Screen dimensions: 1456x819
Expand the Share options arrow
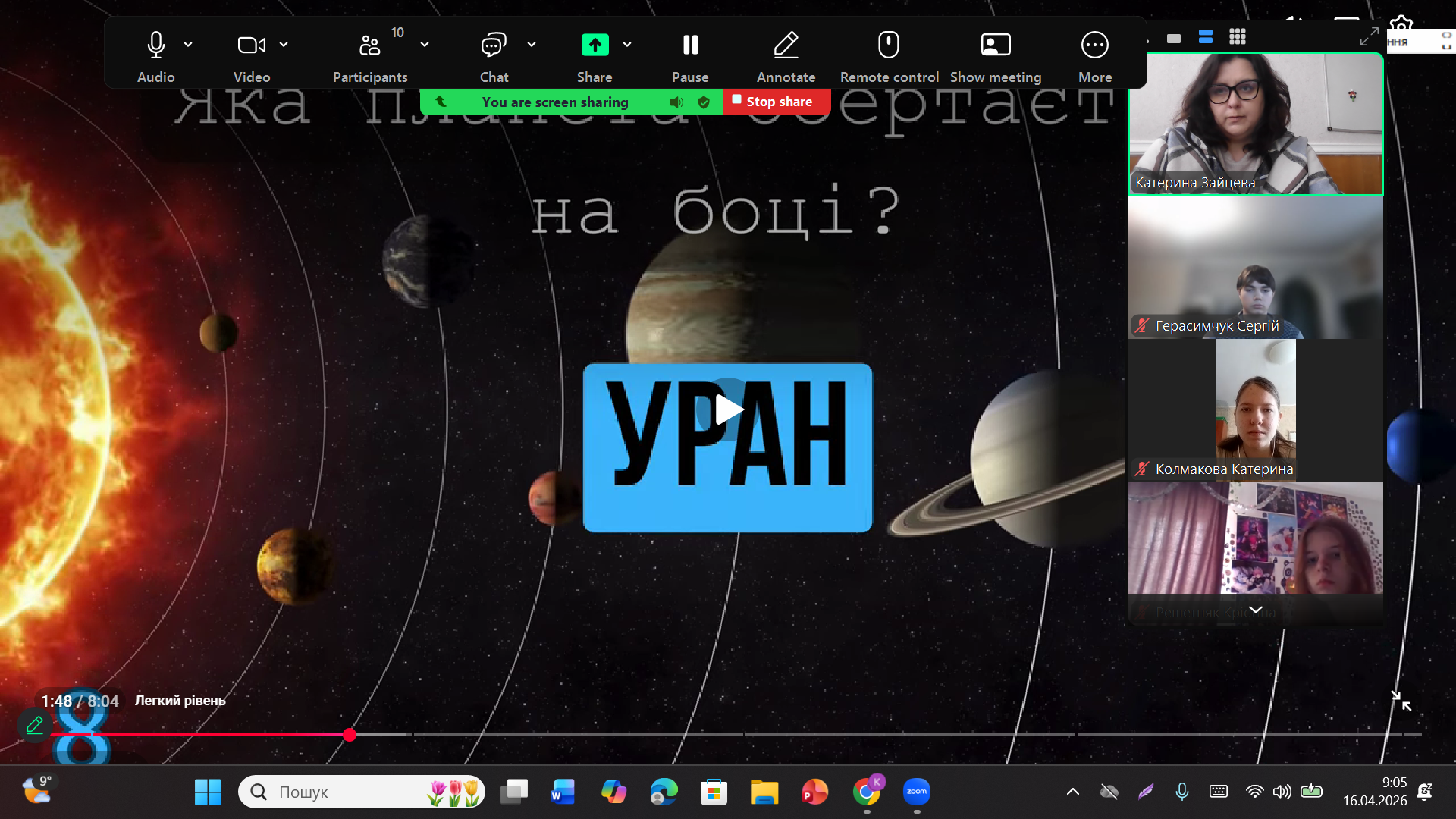(x=627, y=45)
